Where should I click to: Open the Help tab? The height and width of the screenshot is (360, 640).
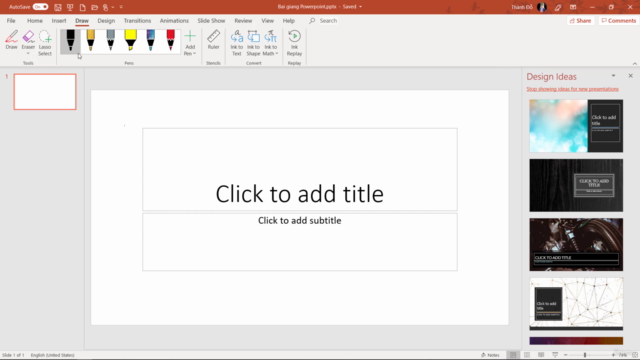[x=289, y=20]
